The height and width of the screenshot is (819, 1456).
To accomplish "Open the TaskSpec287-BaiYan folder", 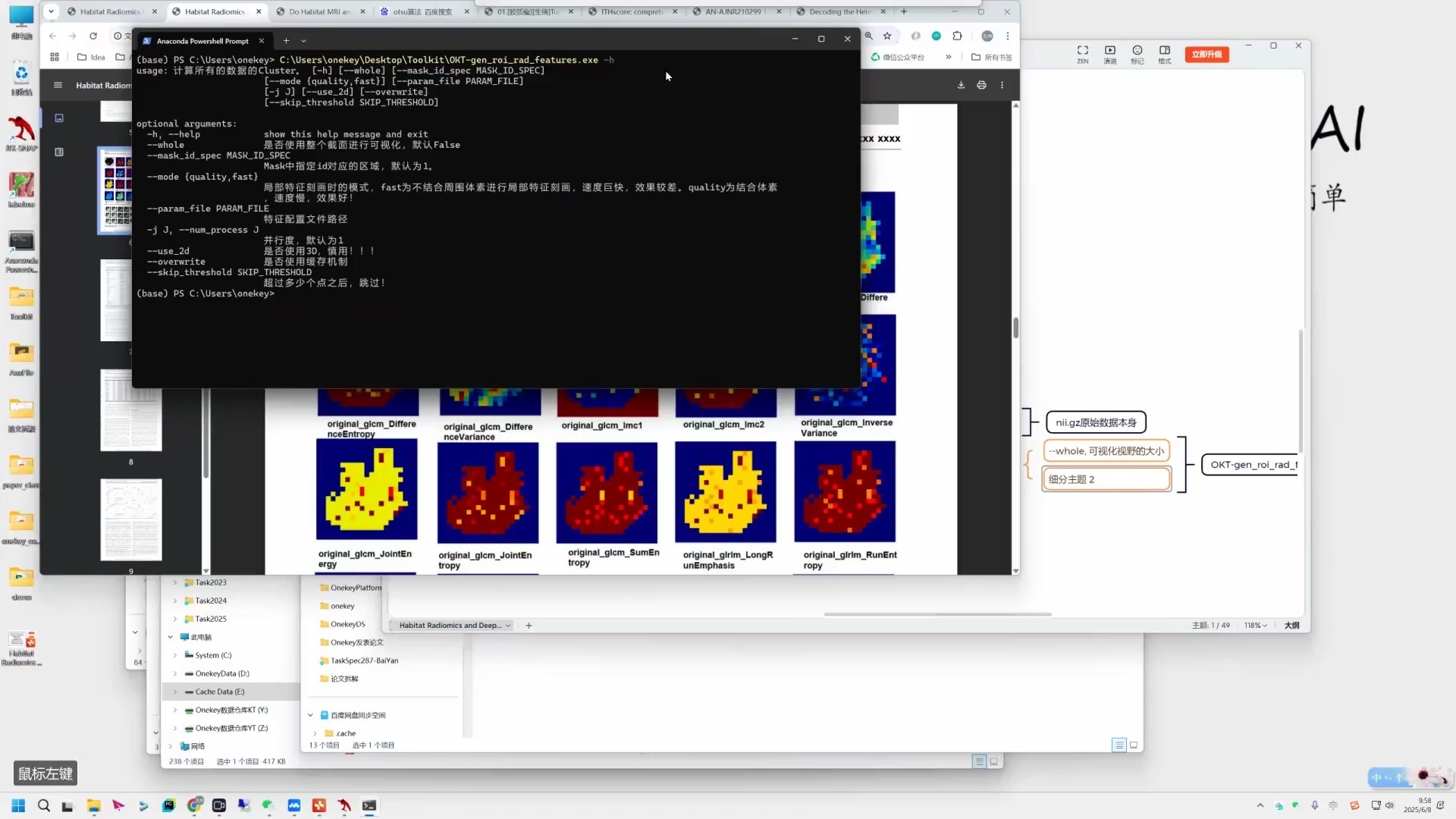I will (359, 661).
